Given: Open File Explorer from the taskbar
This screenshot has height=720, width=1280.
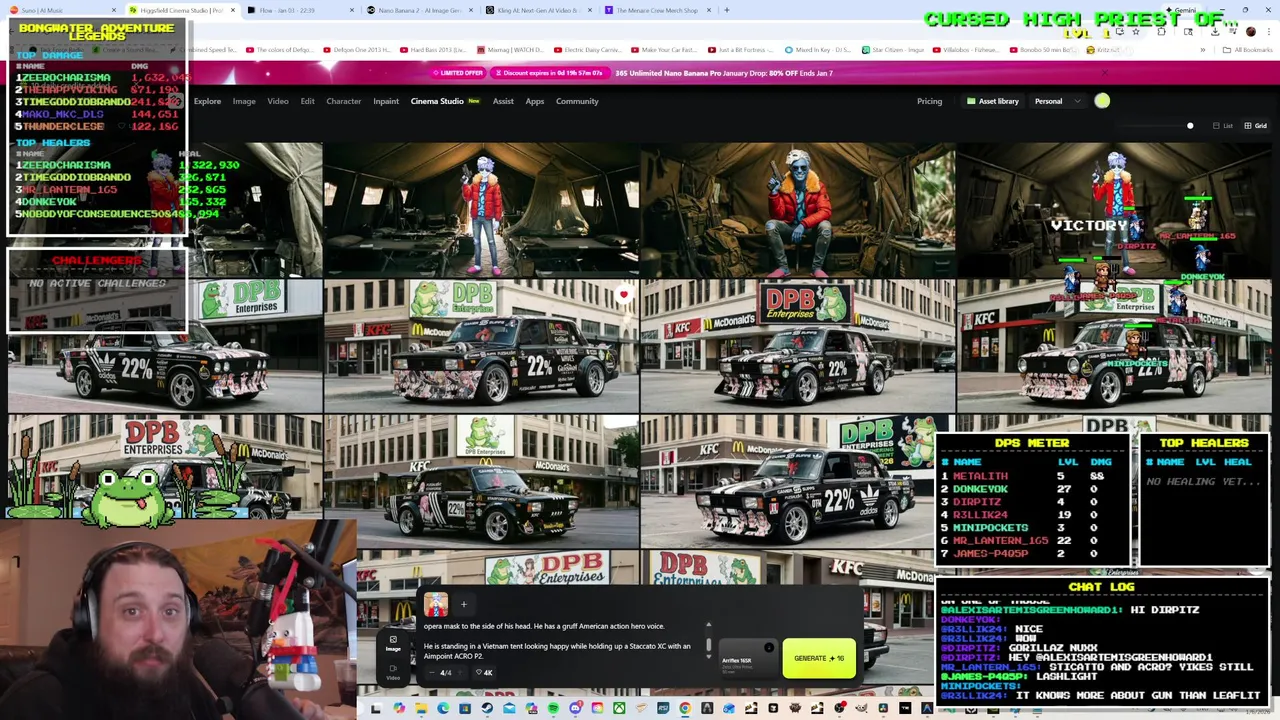Looking at the screenshot, I should 421,708.
